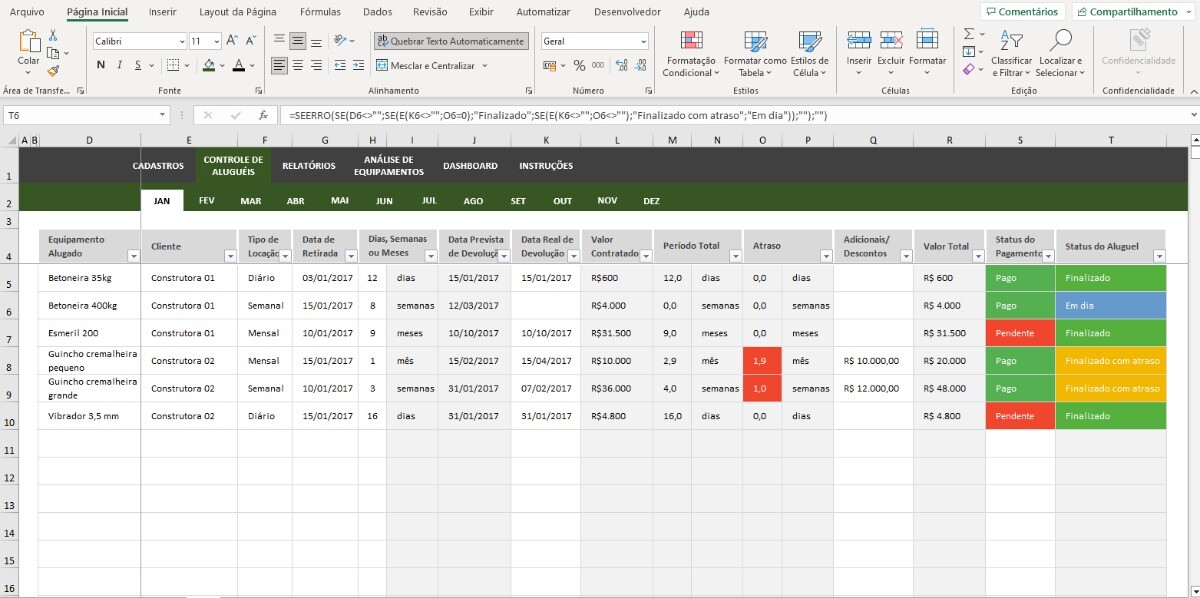The width and height of the screenshot is (1200, 598).
Task: Click the insert function fx icon
Action: coord(263,116)
